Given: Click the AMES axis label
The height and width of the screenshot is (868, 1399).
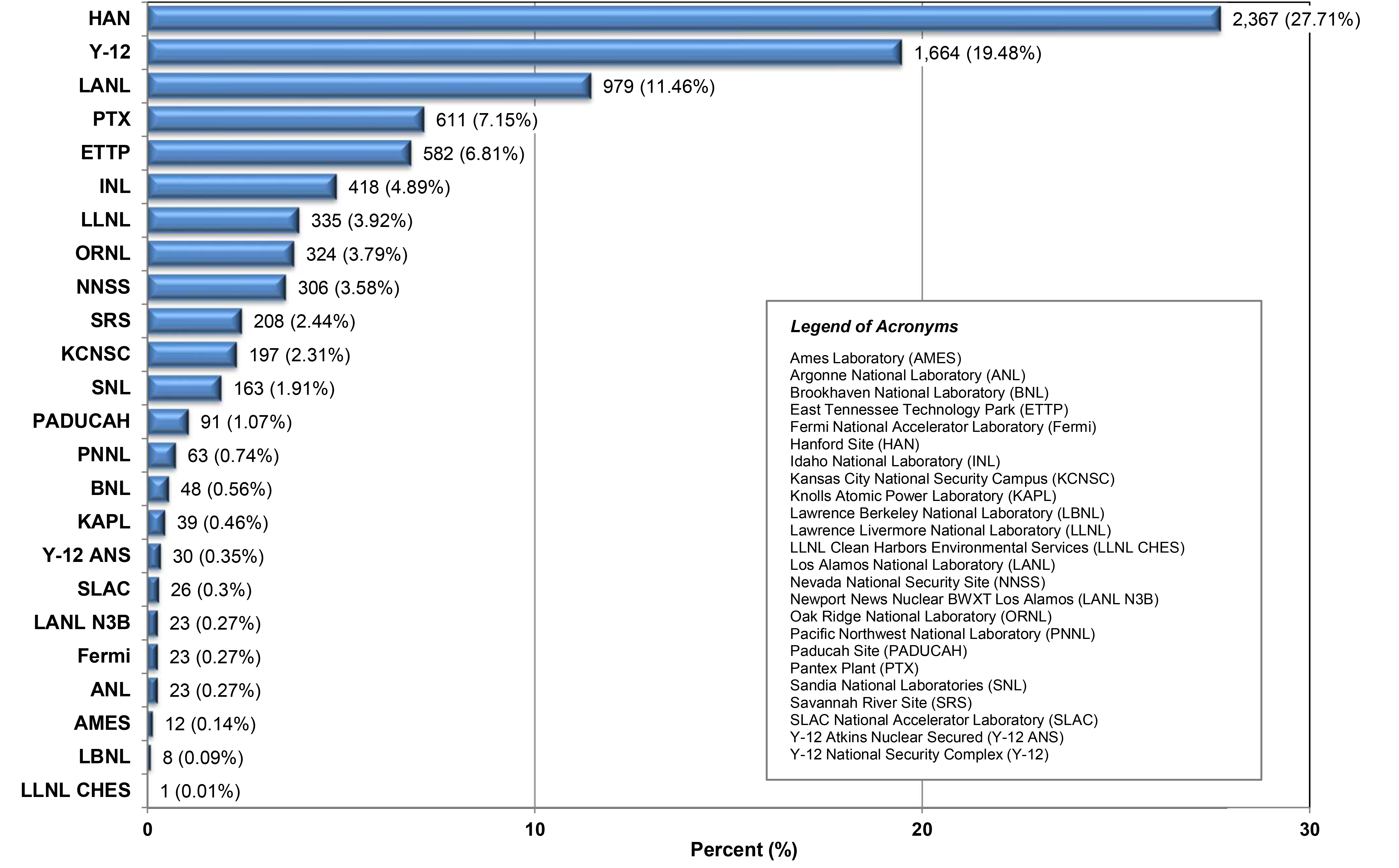Looking at the screenshot, I should 102,723.
